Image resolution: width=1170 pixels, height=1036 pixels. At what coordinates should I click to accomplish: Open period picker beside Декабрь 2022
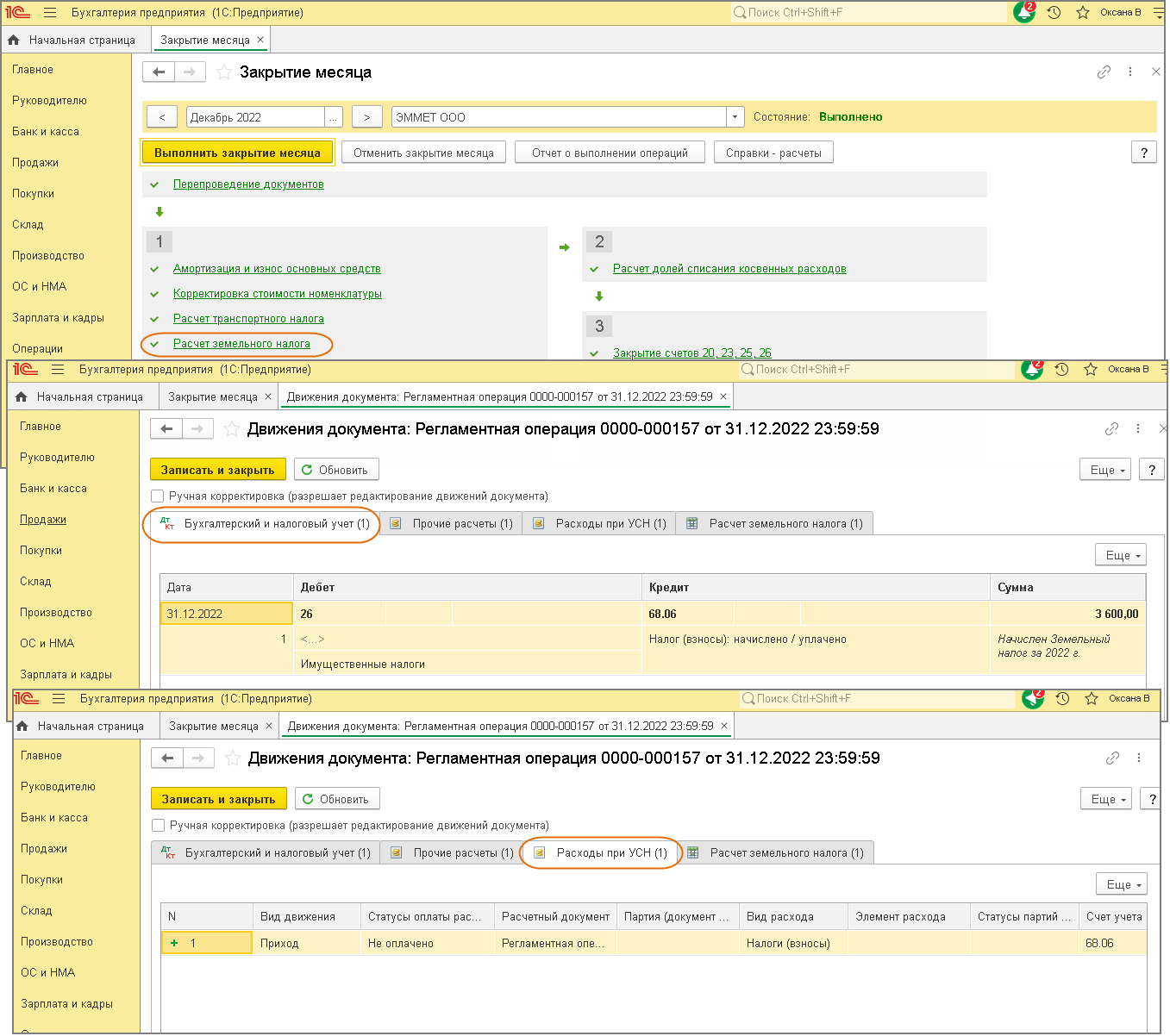coord(334,117)
